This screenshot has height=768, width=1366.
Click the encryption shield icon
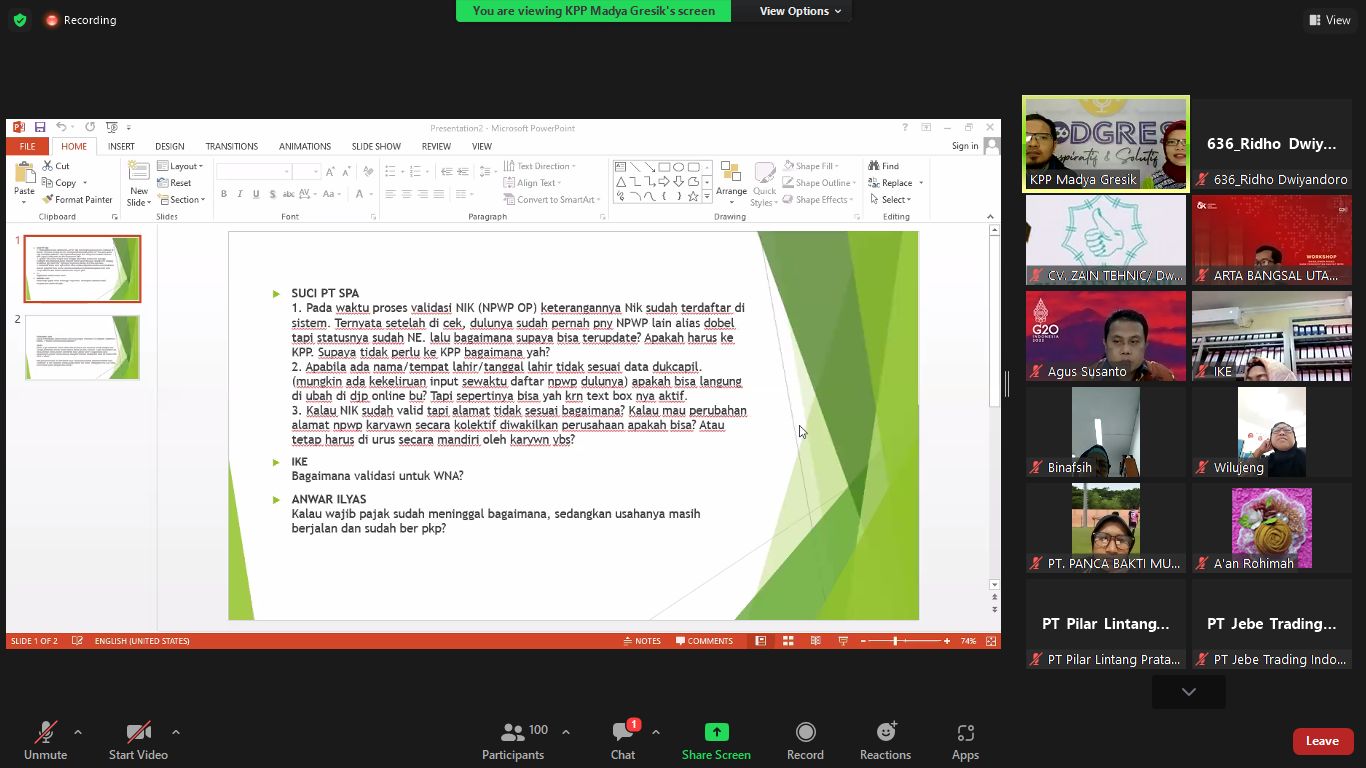point(20,20)
